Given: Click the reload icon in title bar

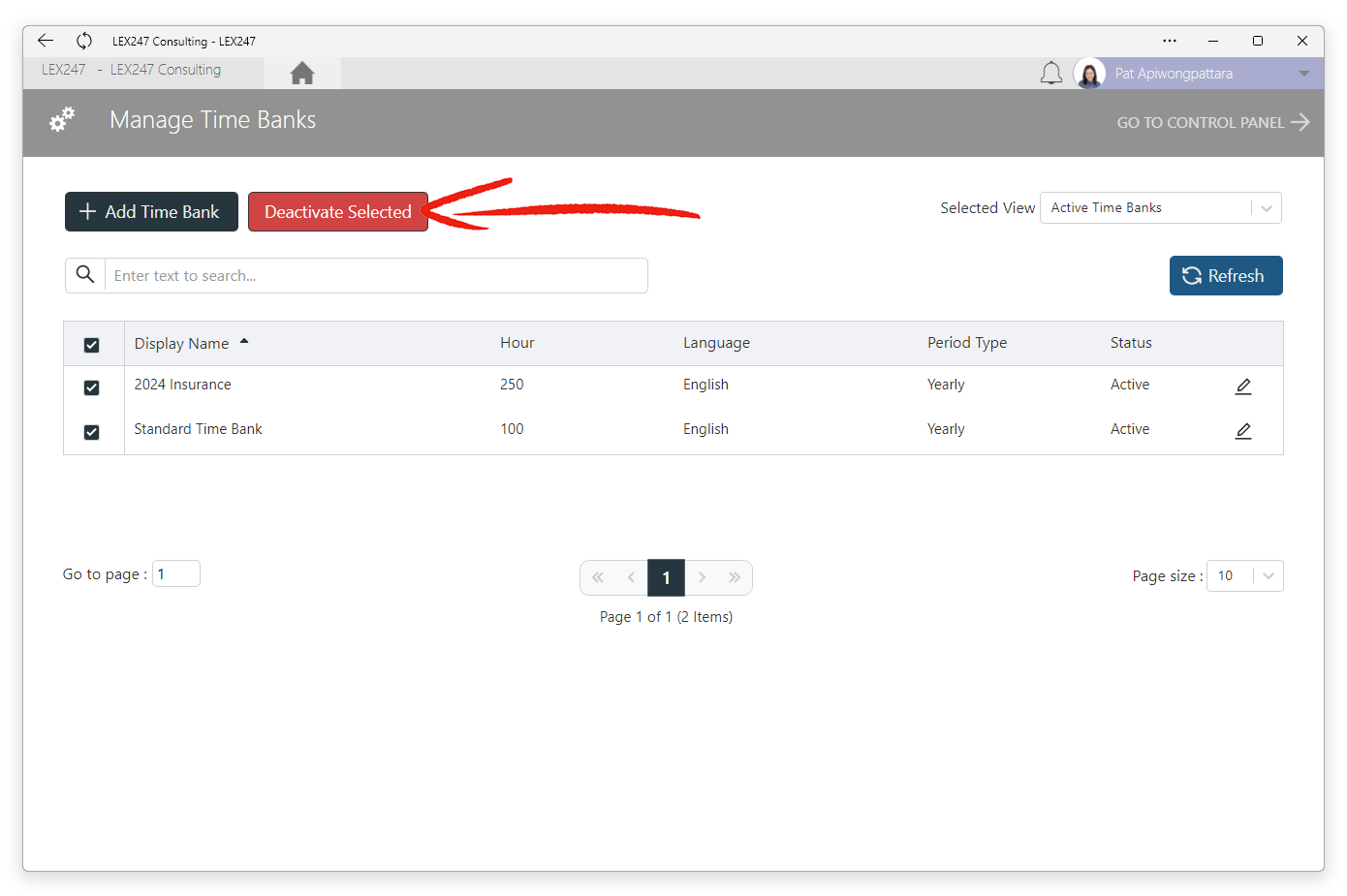Looking at the screenshot, I should tap(84, 41).
